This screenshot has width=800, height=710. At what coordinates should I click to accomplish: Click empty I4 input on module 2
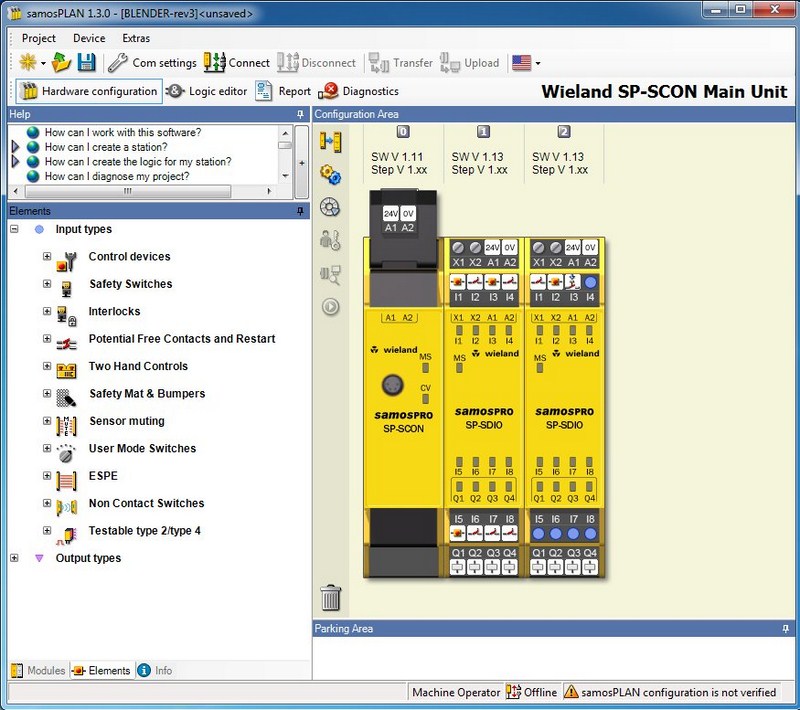[590, 282]
